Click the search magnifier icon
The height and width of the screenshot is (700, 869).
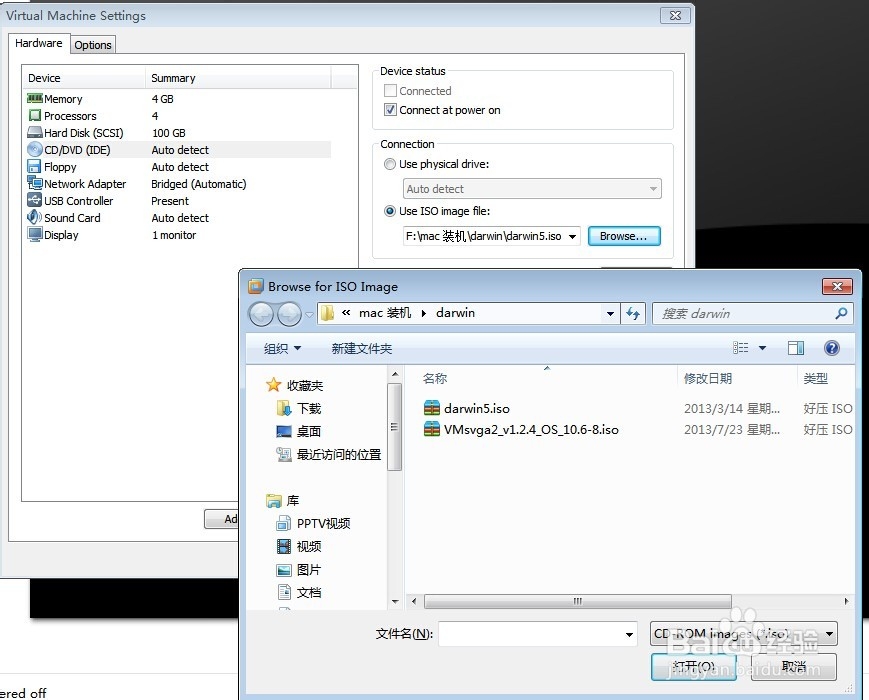coord(841,314)
